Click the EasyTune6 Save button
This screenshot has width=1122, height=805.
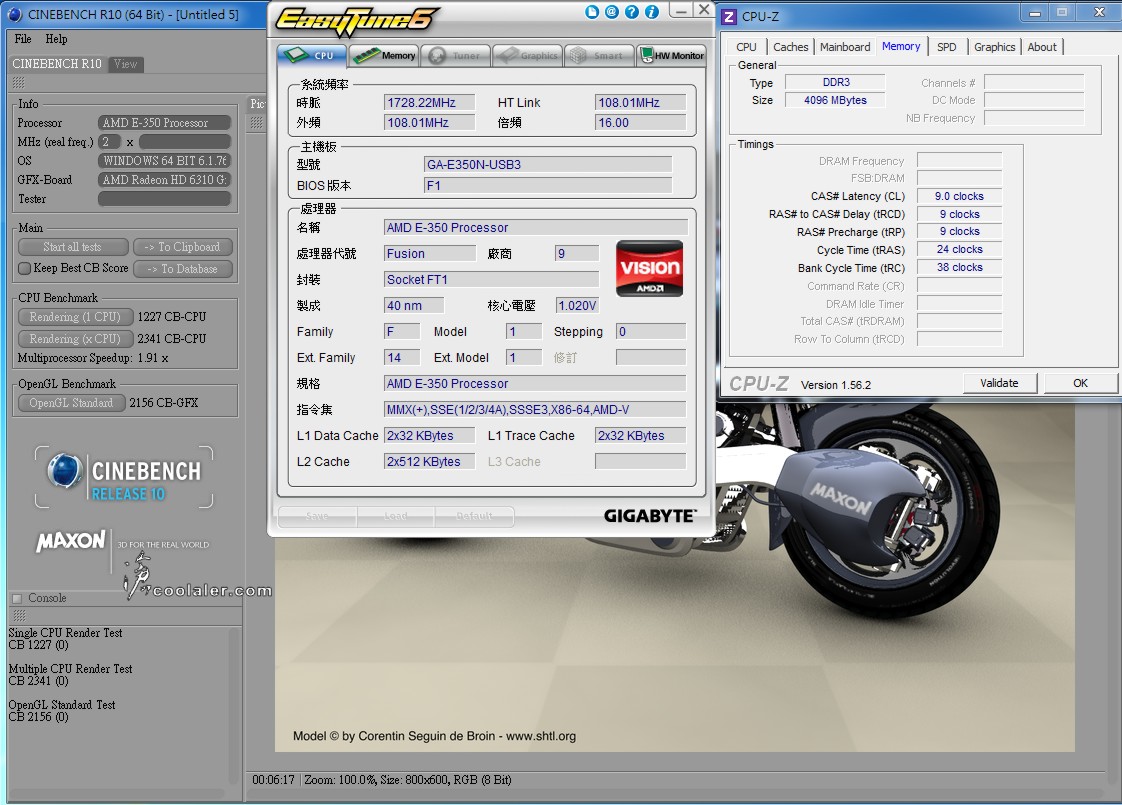[317, 516]
